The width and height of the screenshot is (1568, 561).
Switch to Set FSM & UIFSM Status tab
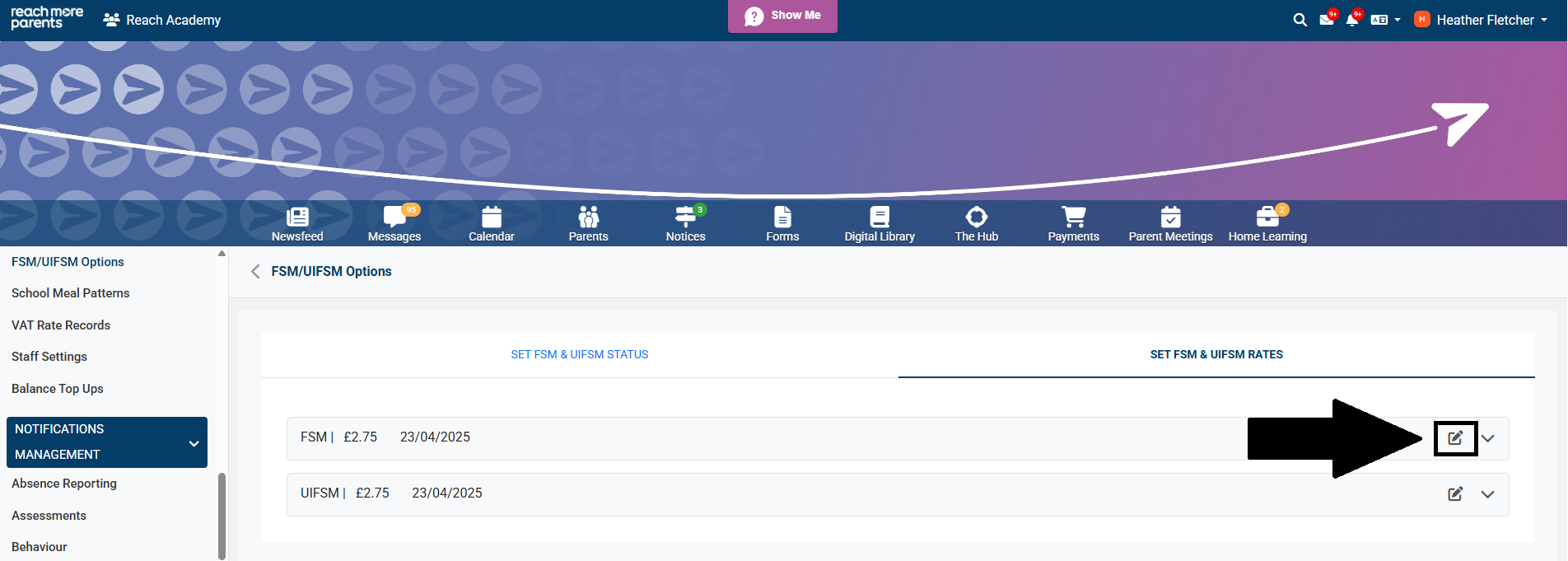pyautogui.click(x=579, y=354)
